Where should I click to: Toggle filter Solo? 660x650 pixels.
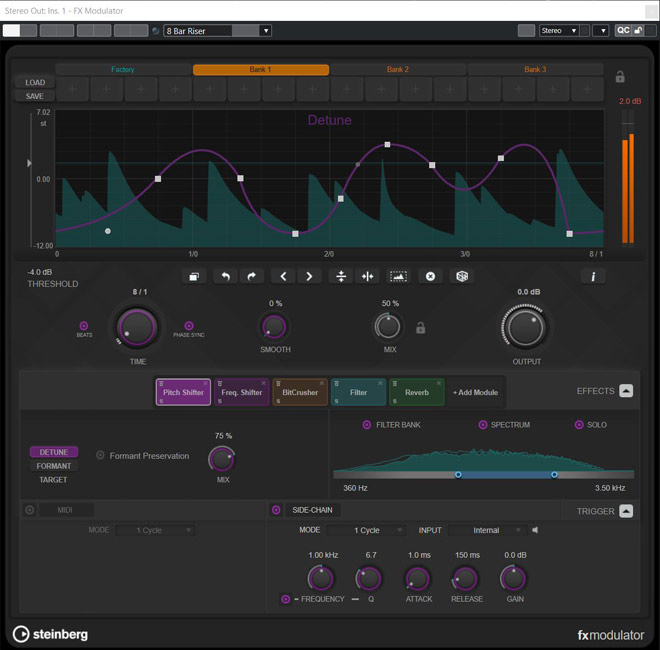point(579,425)
